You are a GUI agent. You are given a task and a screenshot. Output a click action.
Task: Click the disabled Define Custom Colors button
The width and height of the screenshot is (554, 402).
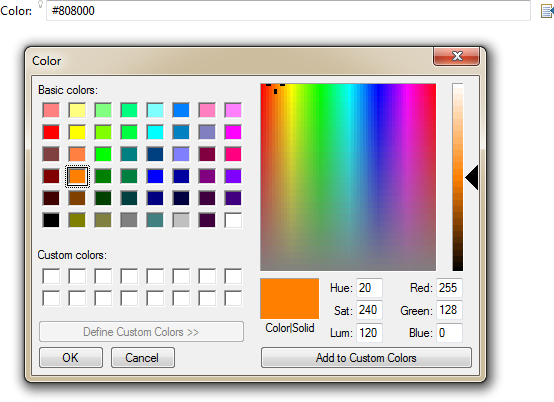point(141,332)
